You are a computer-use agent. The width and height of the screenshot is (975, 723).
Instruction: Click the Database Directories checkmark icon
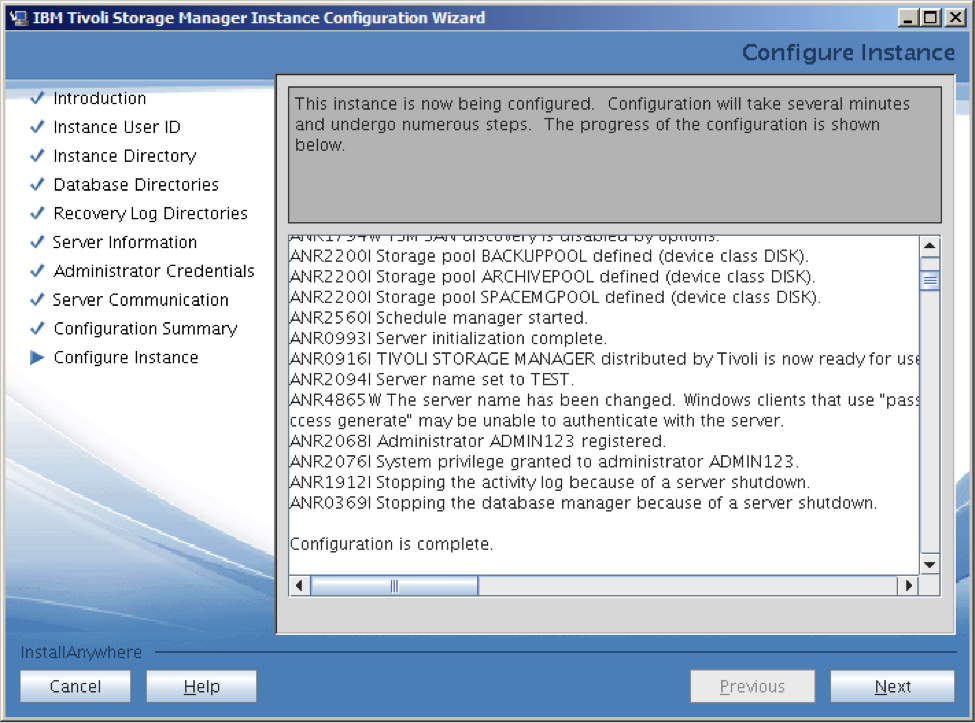coord(37,184)
